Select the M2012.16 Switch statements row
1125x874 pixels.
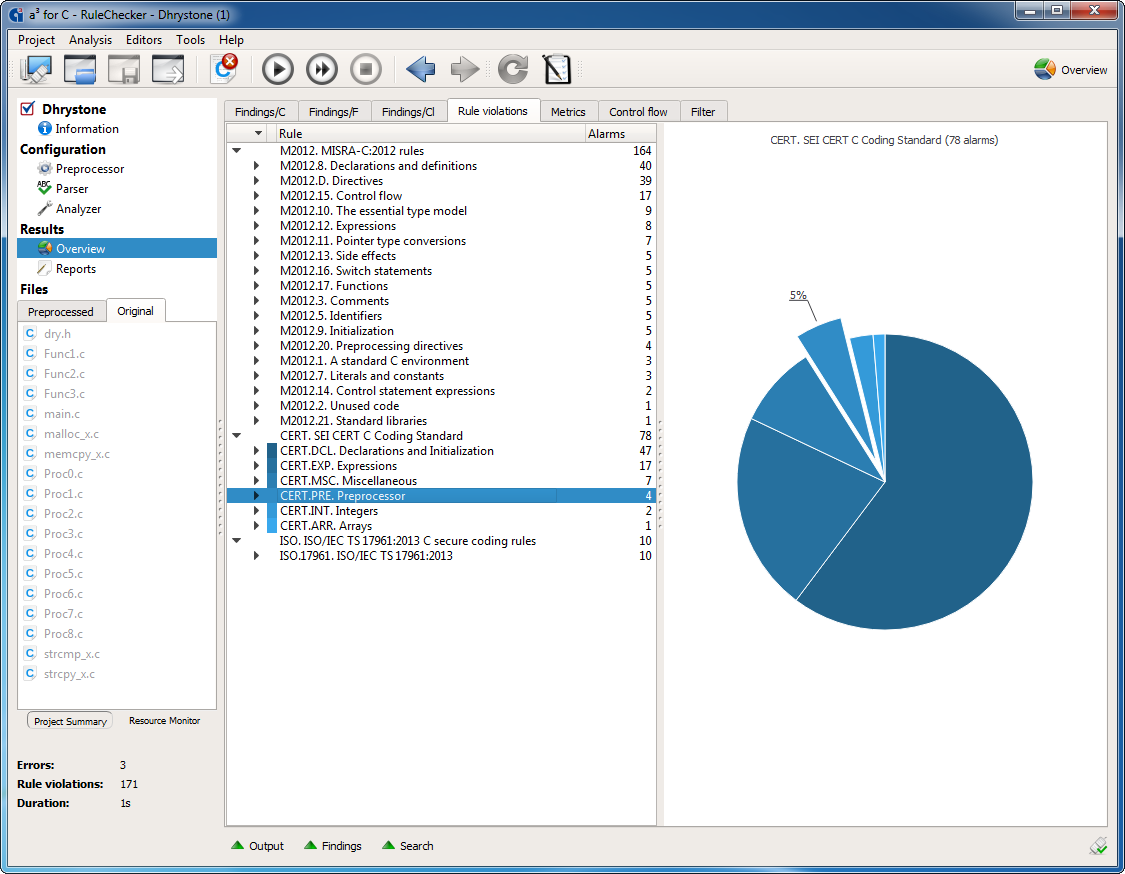[x=441, y=271]
